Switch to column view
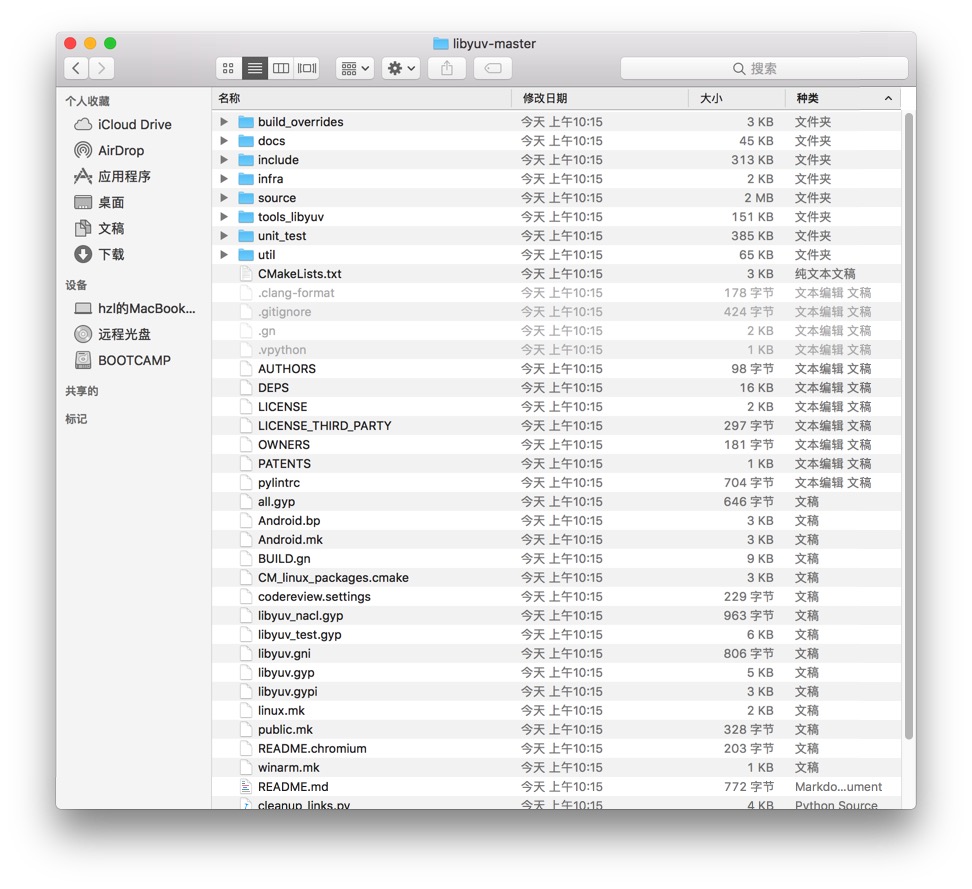 pos(281,68)
